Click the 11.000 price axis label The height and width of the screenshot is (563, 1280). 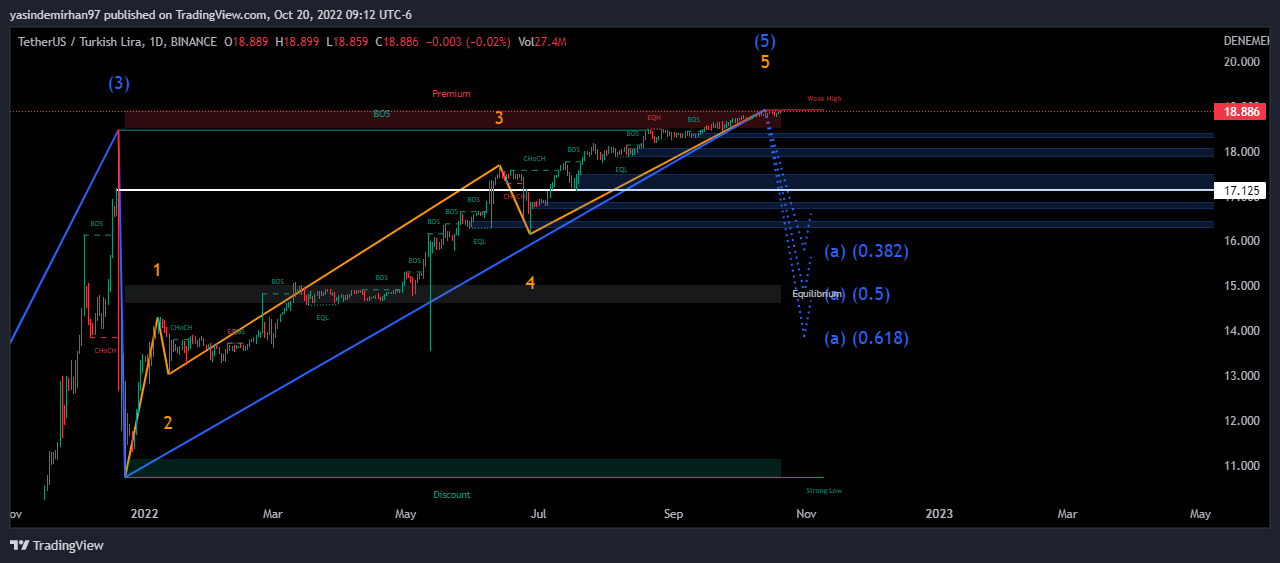point(1243,466)
